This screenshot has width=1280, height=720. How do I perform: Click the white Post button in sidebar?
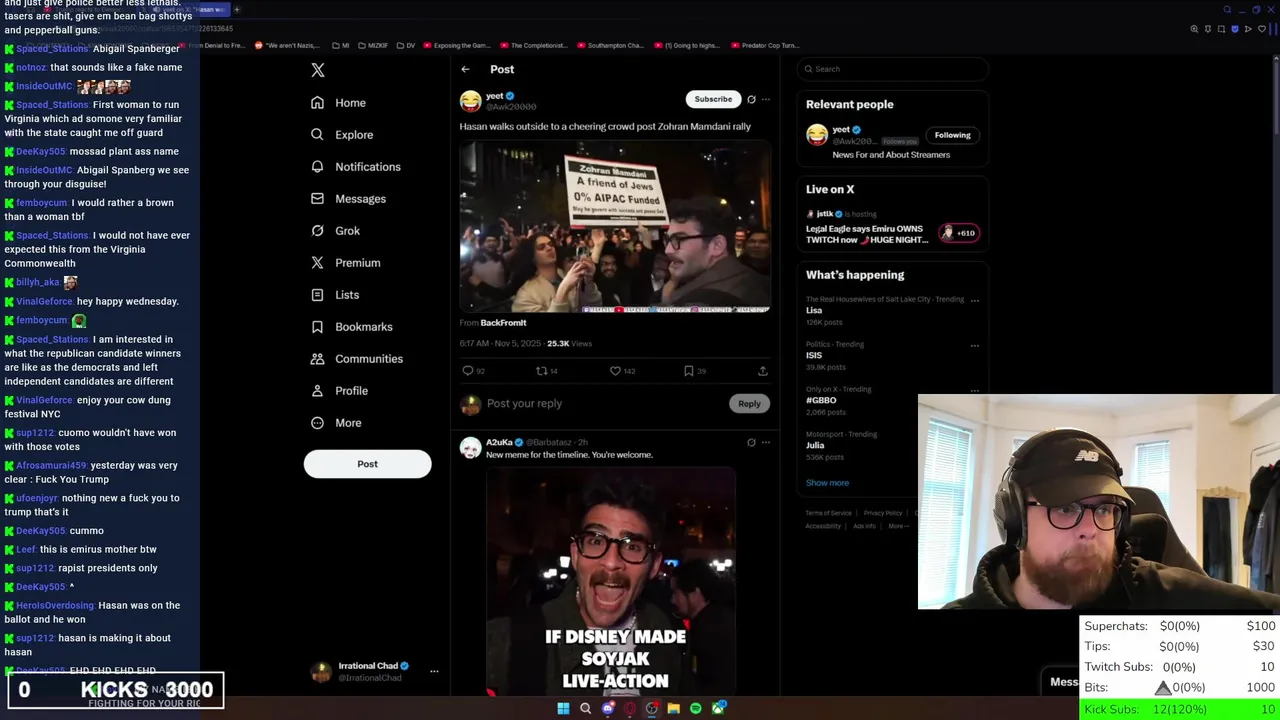pyautogui.click(x=367, y=464)
